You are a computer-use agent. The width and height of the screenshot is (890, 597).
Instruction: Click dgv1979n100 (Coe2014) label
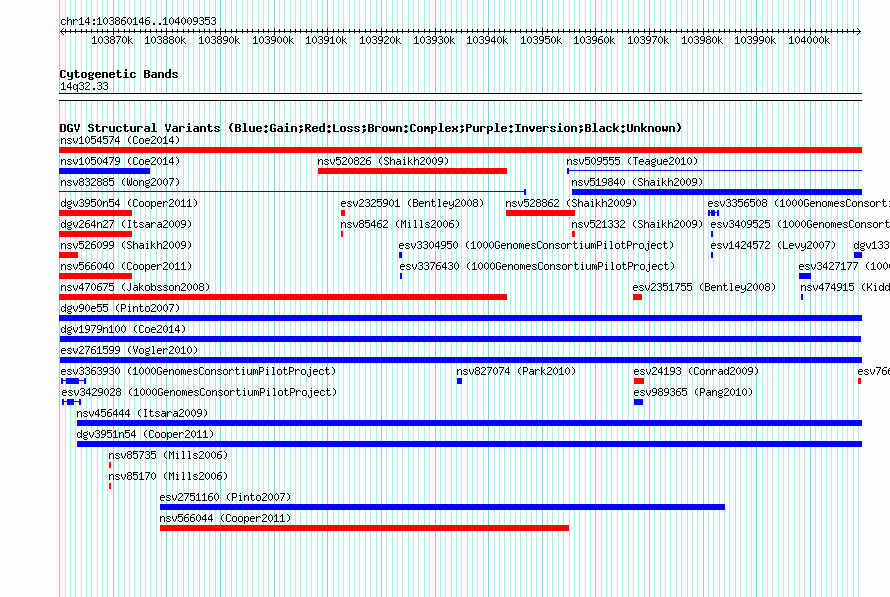123,329
